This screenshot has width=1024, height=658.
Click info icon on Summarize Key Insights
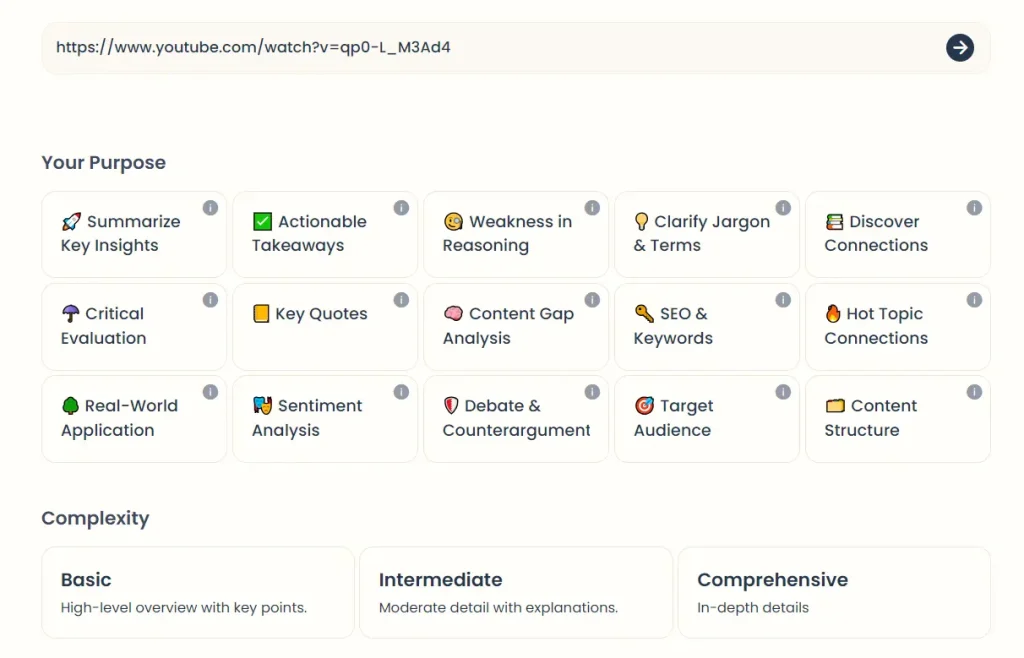[210, 208]
